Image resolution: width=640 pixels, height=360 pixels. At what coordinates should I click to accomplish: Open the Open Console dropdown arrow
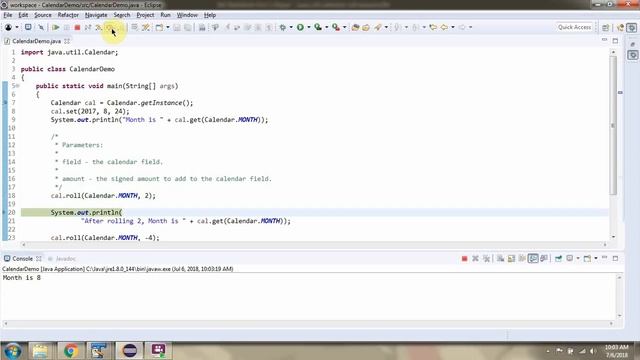click(x=596, y=258)
